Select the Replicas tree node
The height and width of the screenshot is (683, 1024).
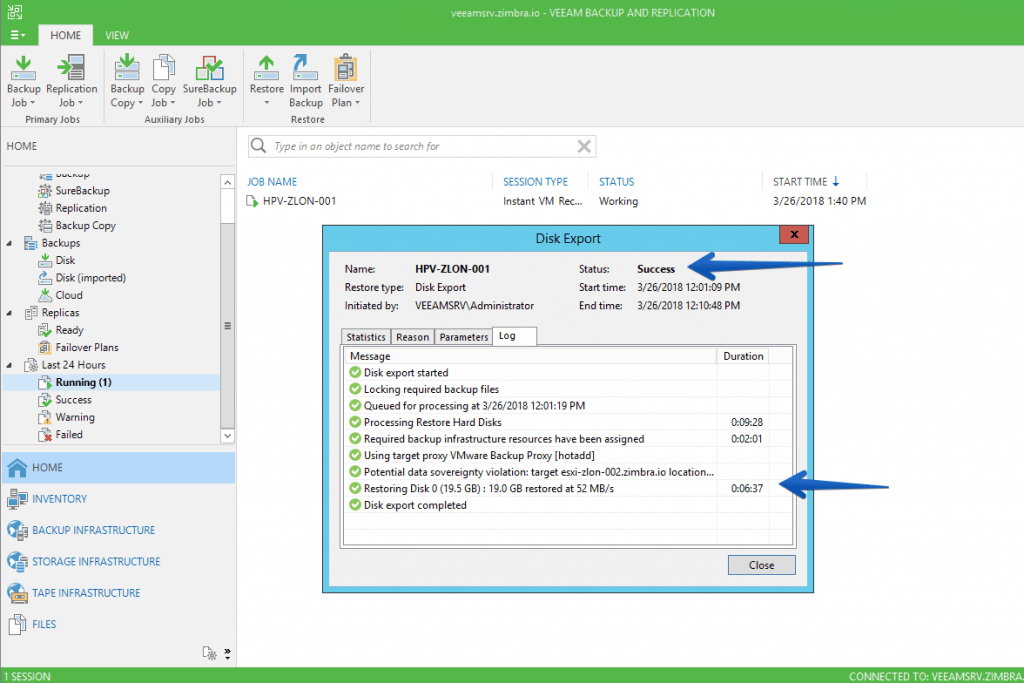coord(60,313)
